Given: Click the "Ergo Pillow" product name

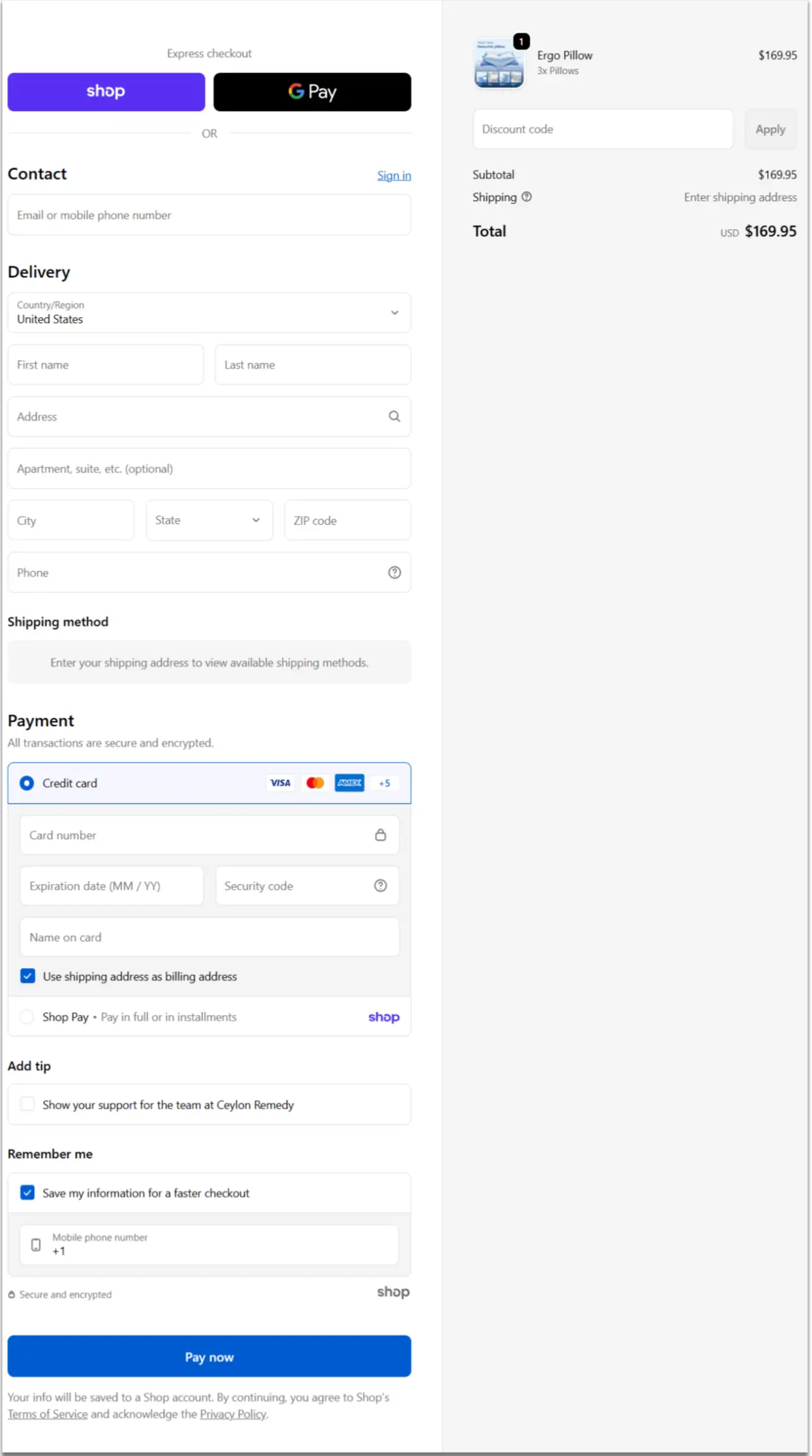Looking at the screenshot, I should pos(565,55).
